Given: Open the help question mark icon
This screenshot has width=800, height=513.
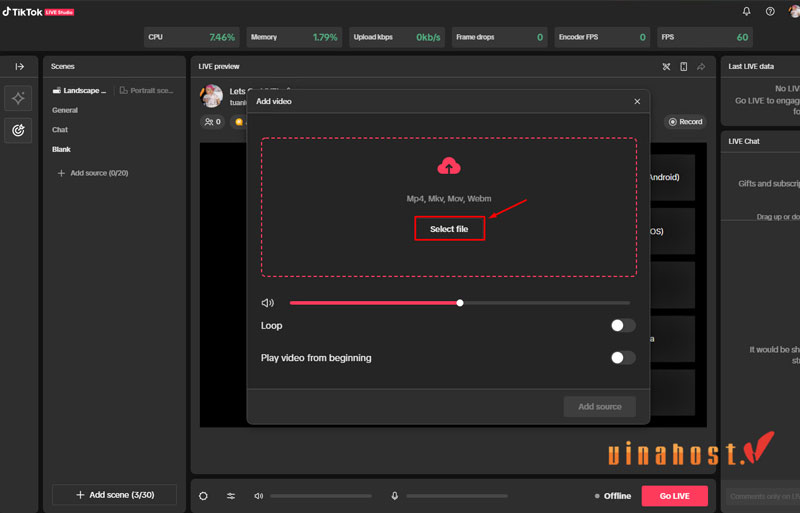Looking at the screenshot, I should pyautogui.click(x=770, y=11).
